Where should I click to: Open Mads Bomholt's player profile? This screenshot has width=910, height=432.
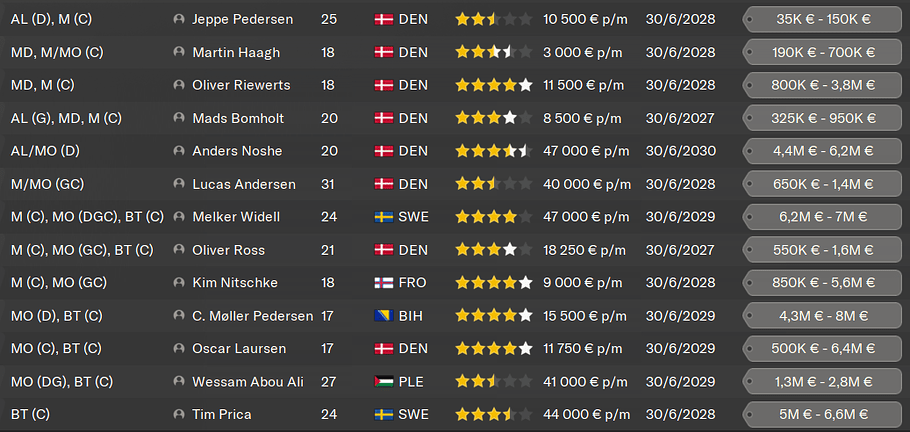238,118
